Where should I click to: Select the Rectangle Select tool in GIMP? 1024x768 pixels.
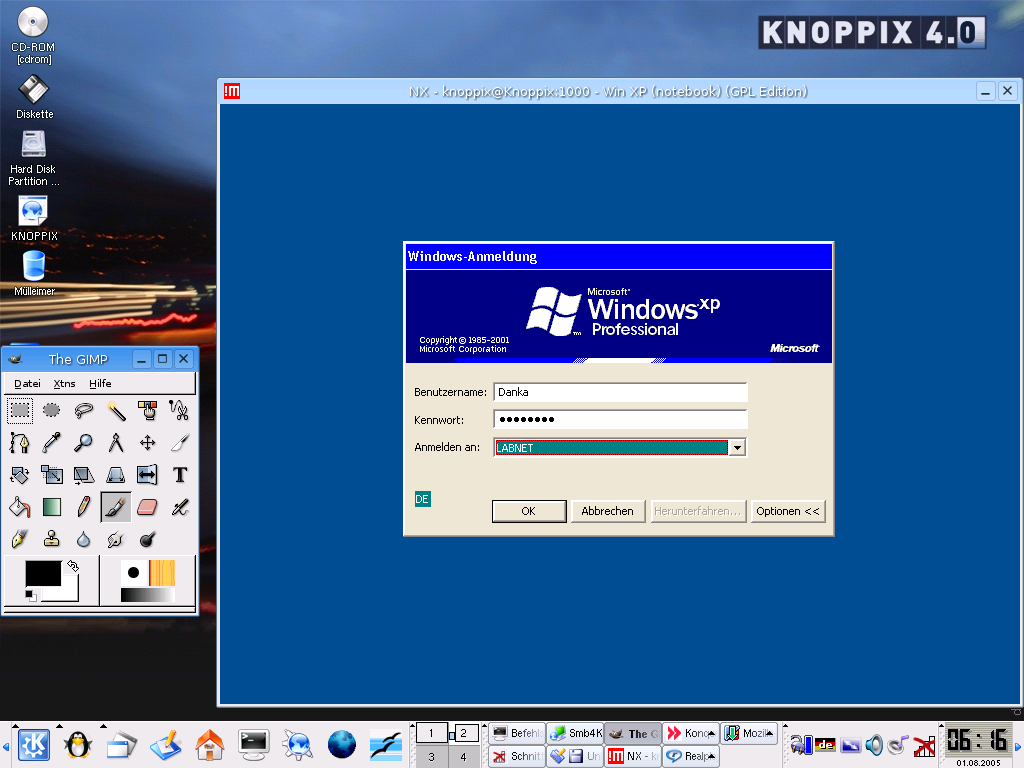[20, 410]
